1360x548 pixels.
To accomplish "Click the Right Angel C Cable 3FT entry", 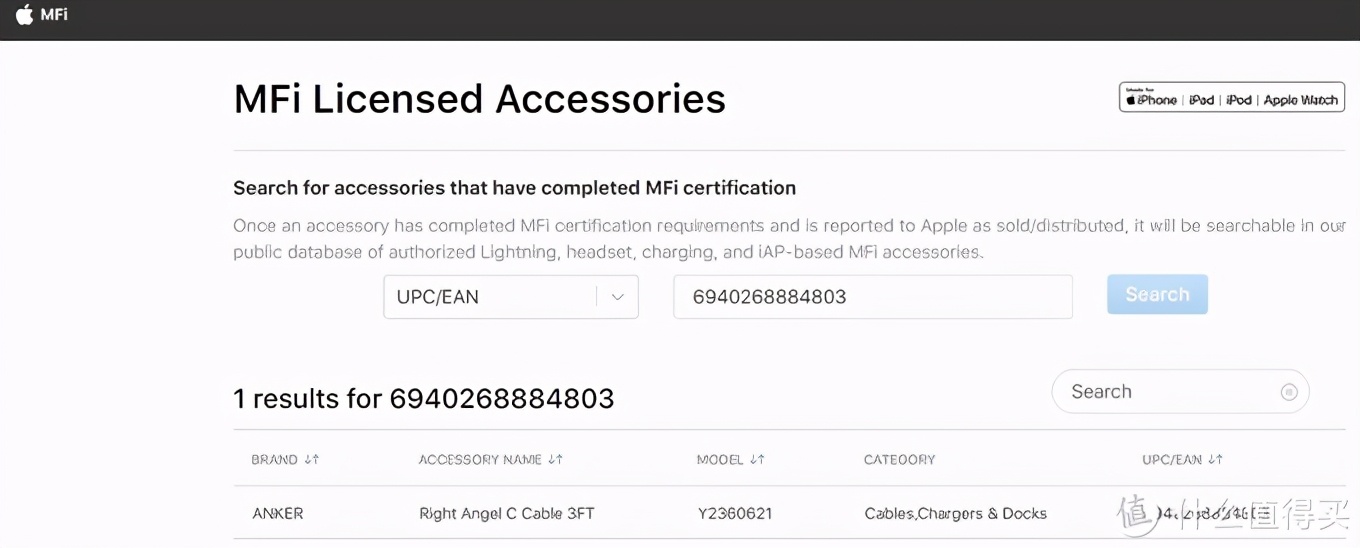I will [x=506, y=514].
